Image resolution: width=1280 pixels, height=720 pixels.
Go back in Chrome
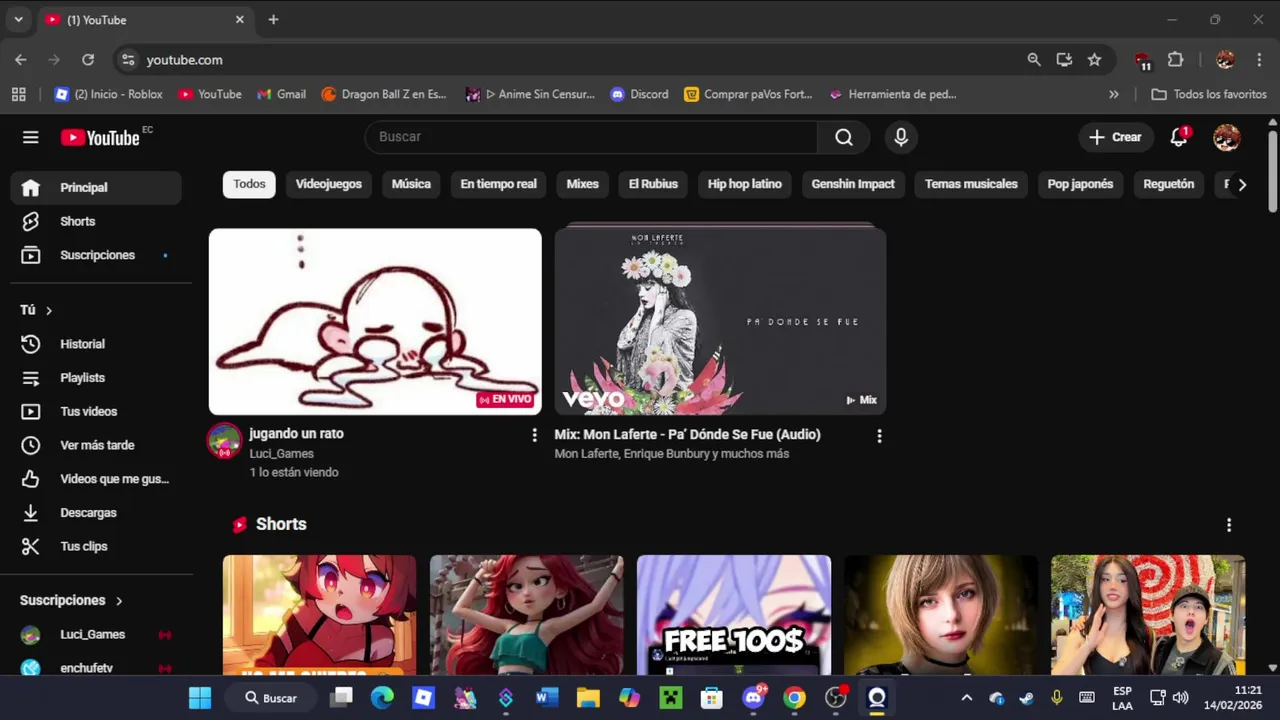(x=21, y=60)
